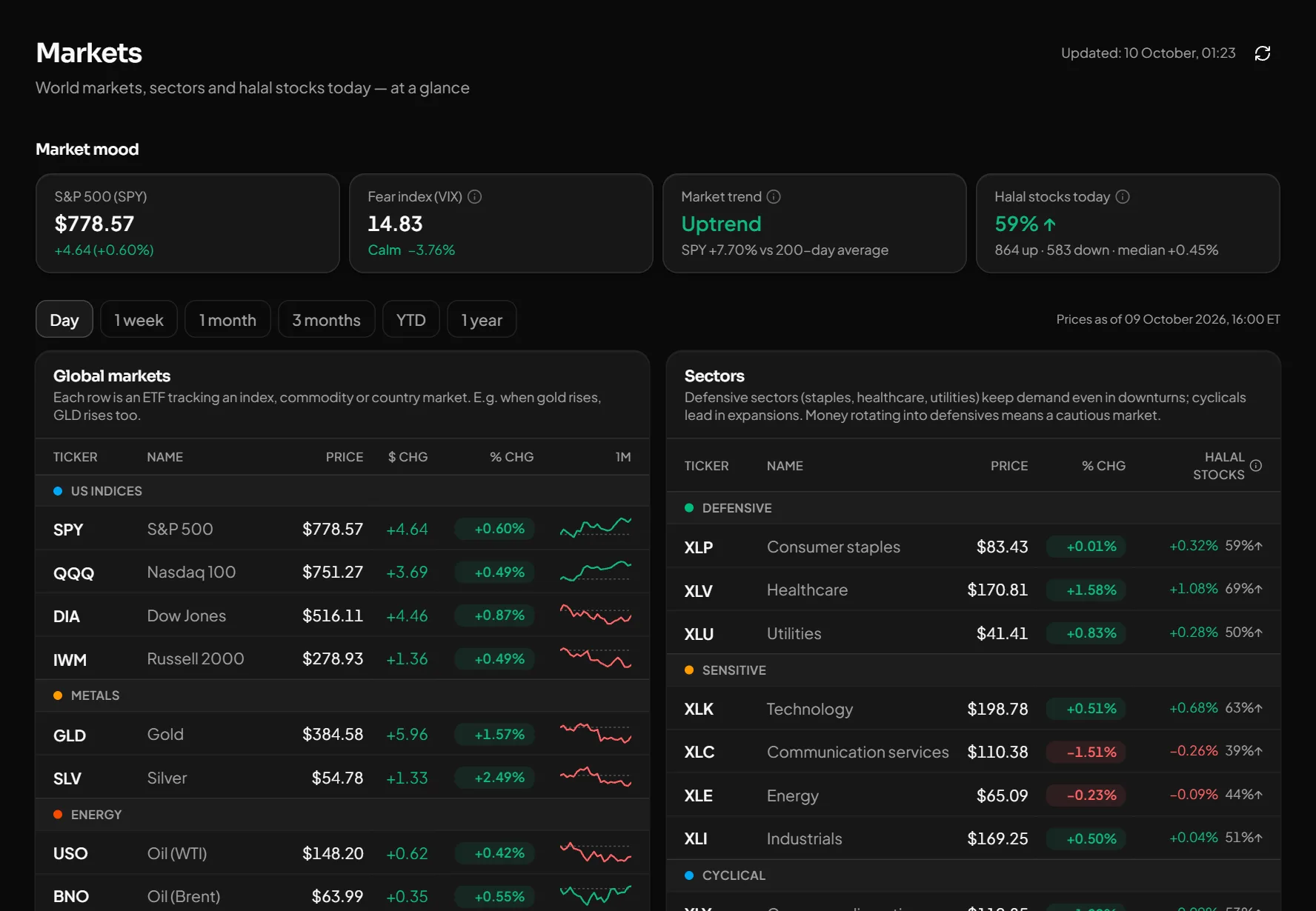This screenshot has height=911, width=1316.
Task: Click the ENERGY group header
Action: click(x=342, y=815)
